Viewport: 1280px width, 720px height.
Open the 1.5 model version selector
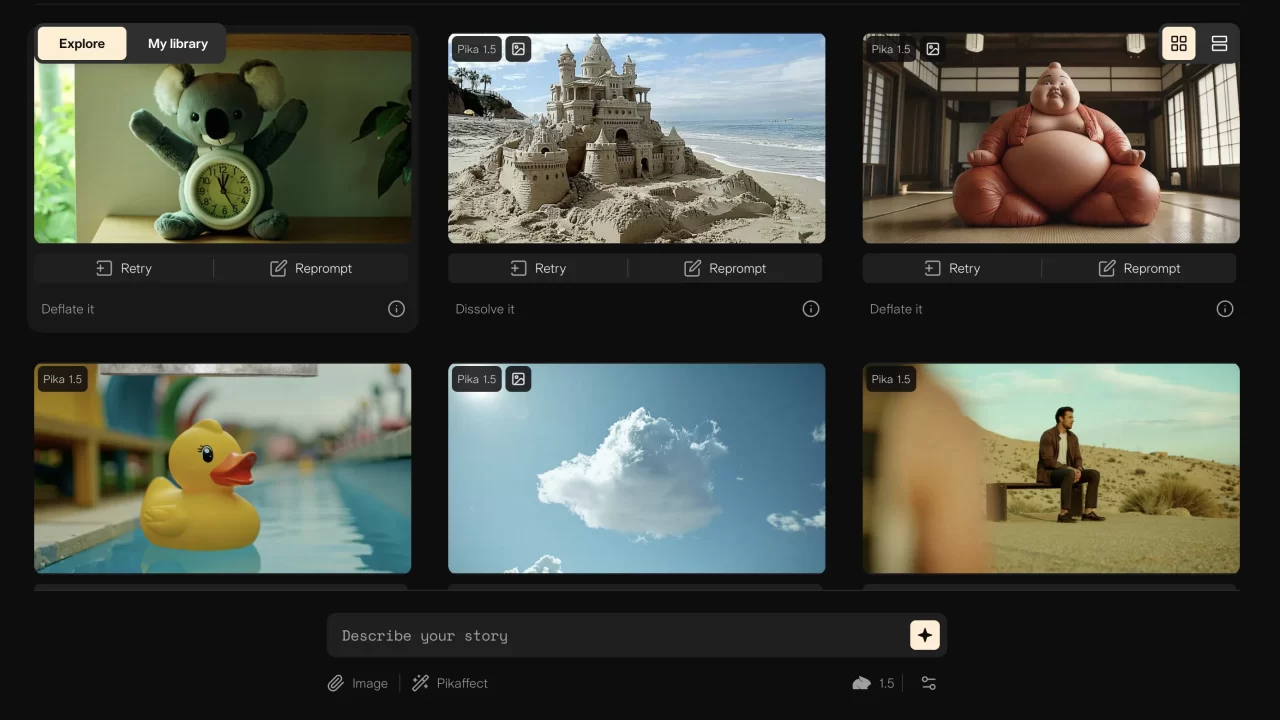pos(873,683)
